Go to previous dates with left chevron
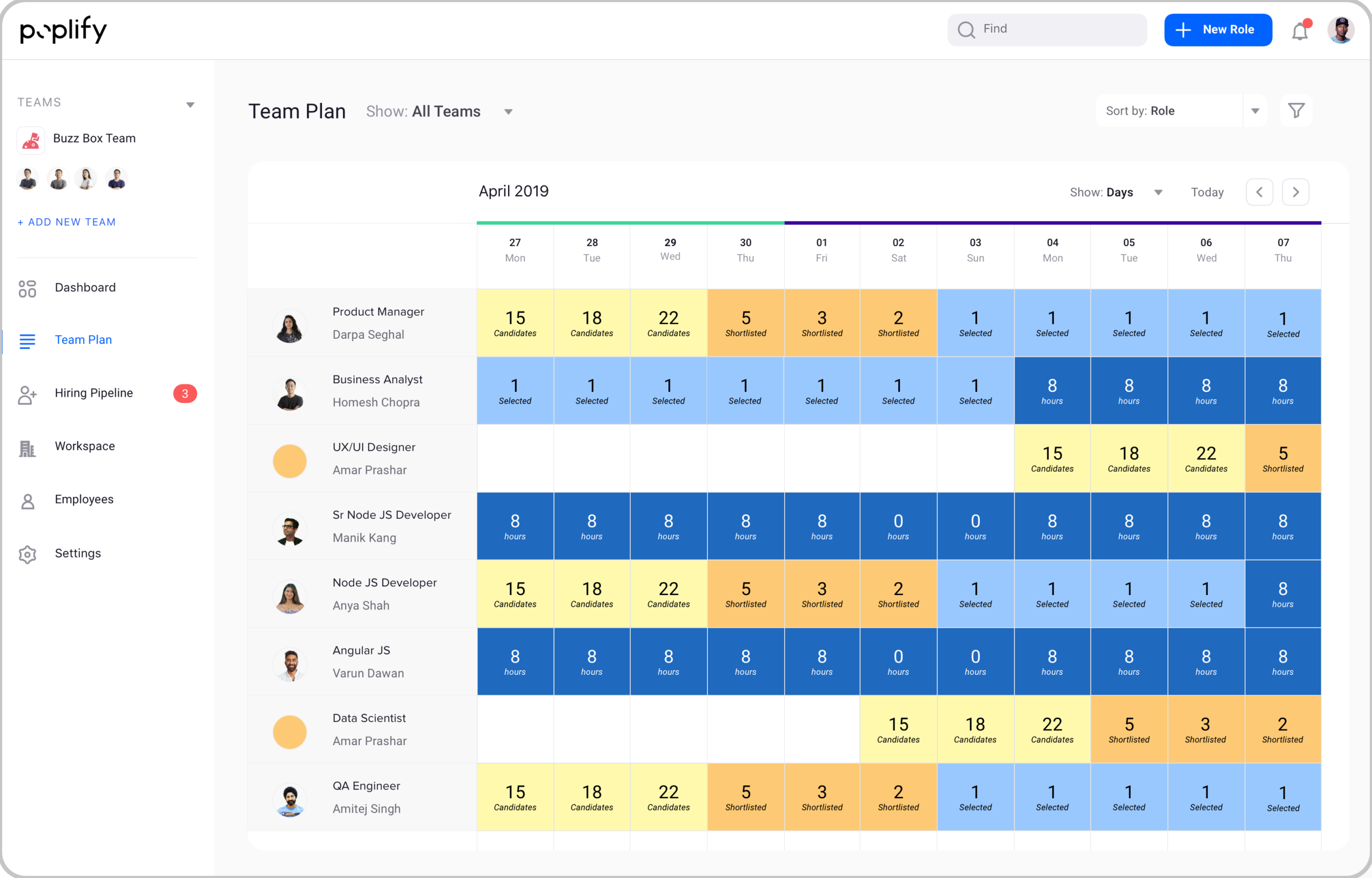 [1259, 192]
